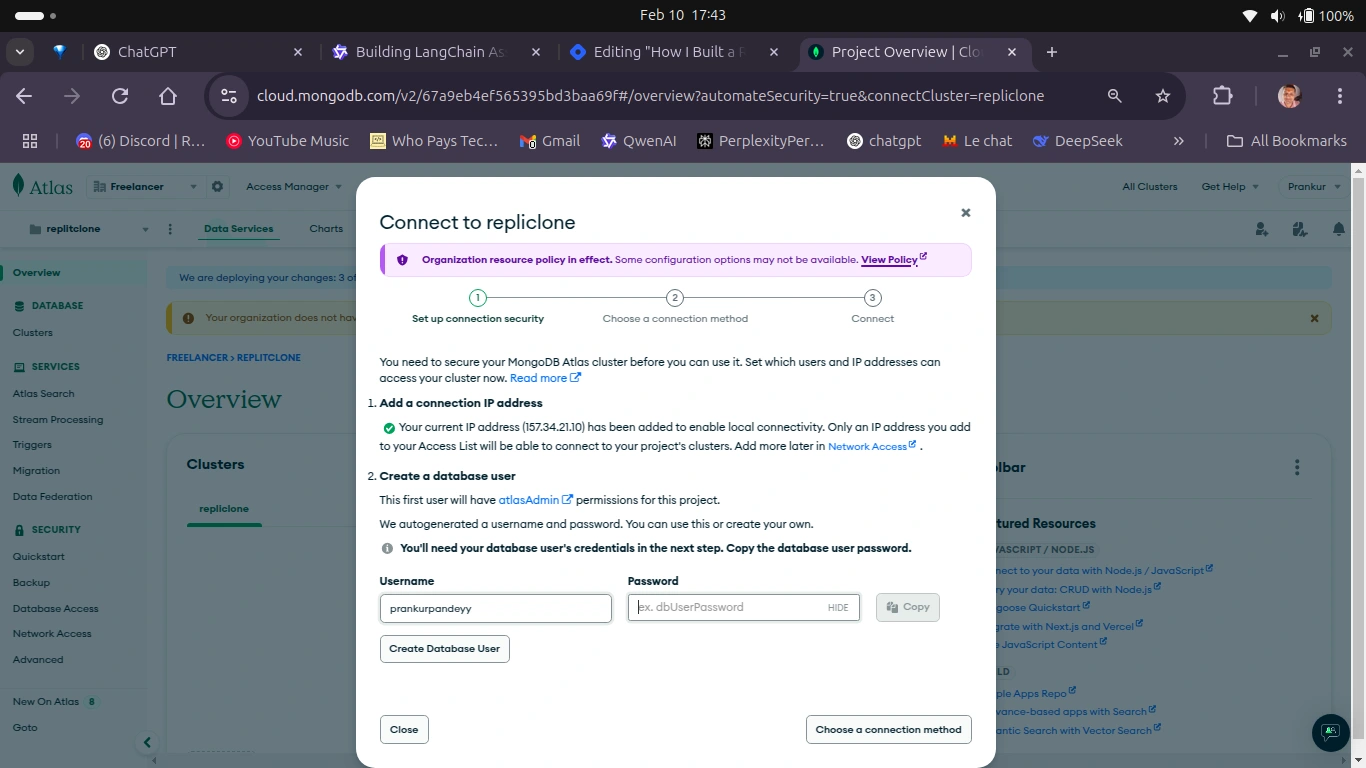Expand the Get Help menu
Screen dimensions: 1366x768
tap(1230, 187)
